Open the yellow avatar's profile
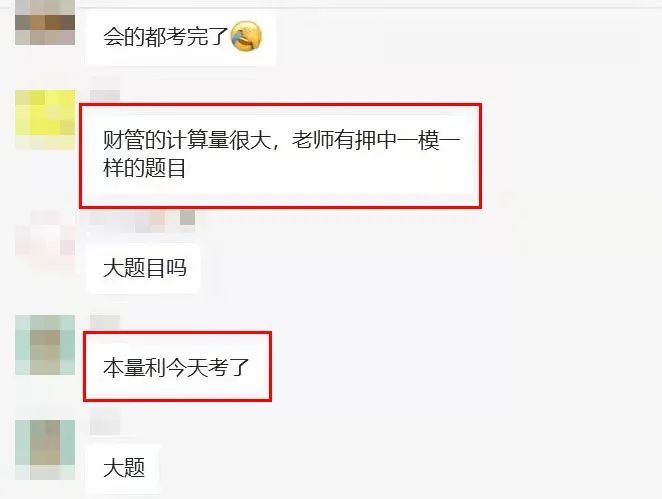This screenshot has width=662, height=499. (45, 120)
